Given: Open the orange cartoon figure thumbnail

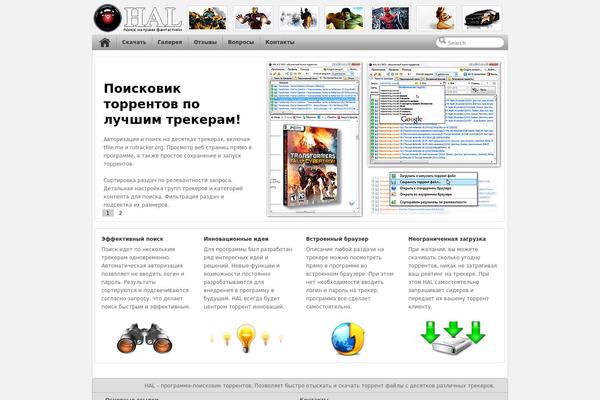Looking at the screenshot, I should click(436, 18).
